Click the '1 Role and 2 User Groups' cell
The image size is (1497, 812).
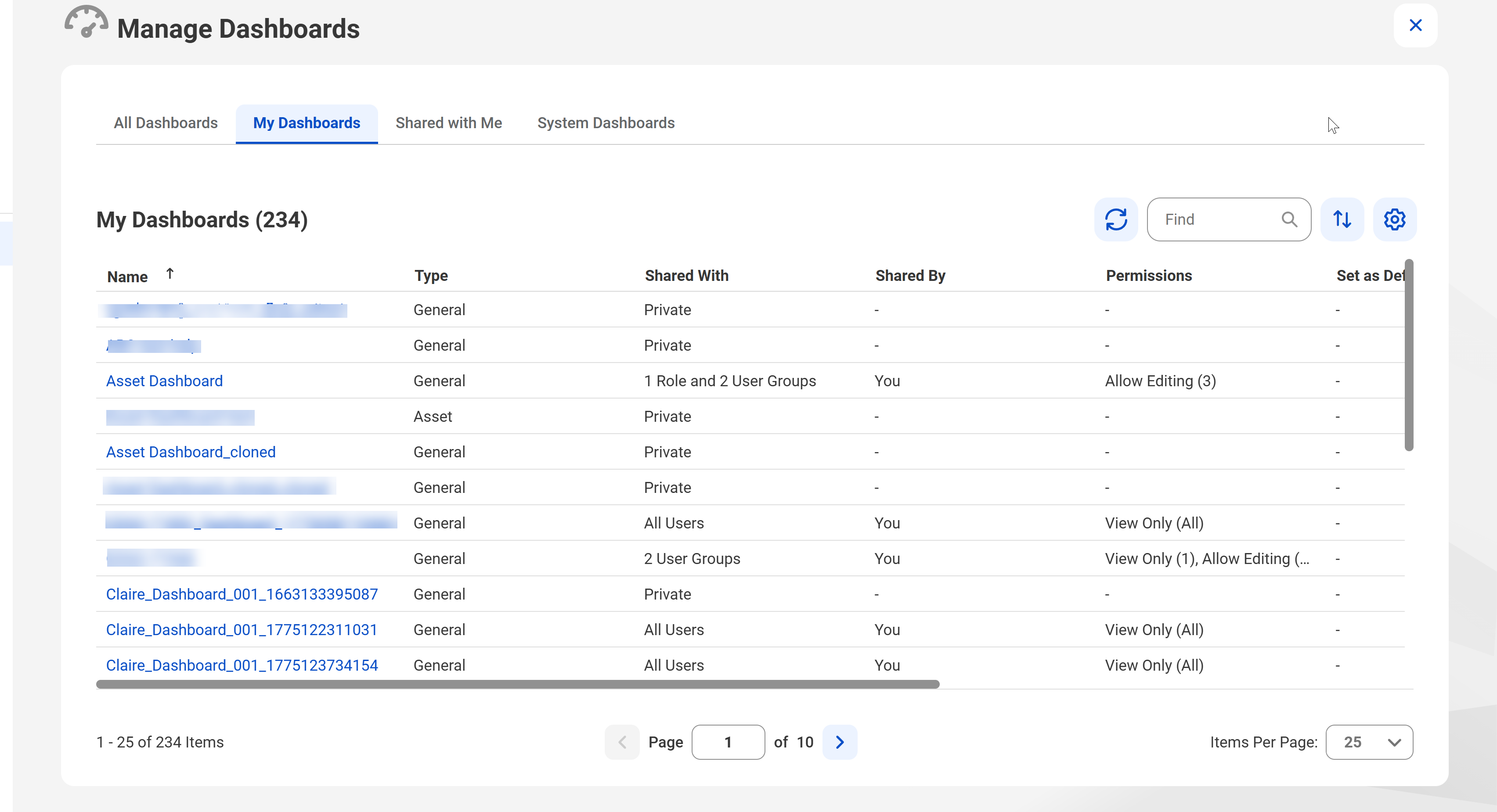coord(730,381)
